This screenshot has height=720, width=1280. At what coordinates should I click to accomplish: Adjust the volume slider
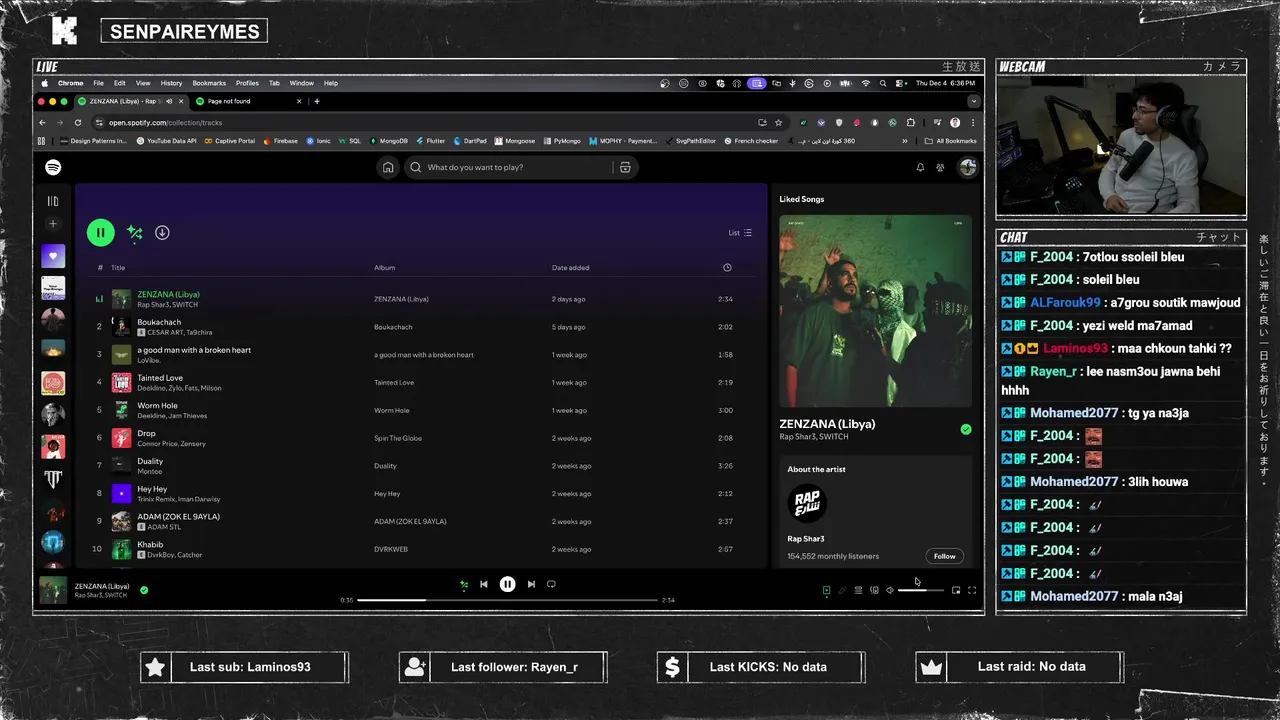(x=921, y=590)
